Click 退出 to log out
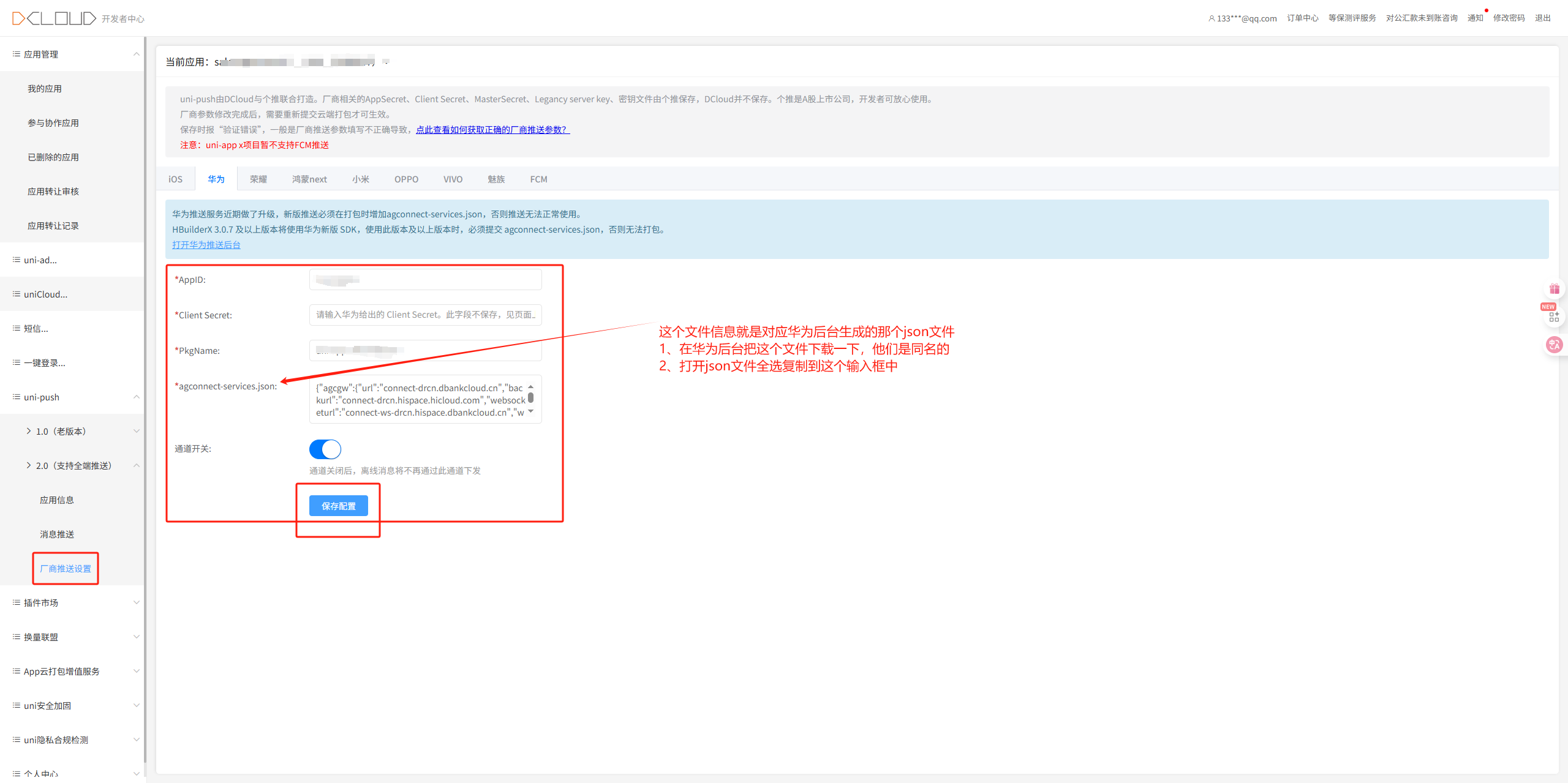 (1542, 18)
